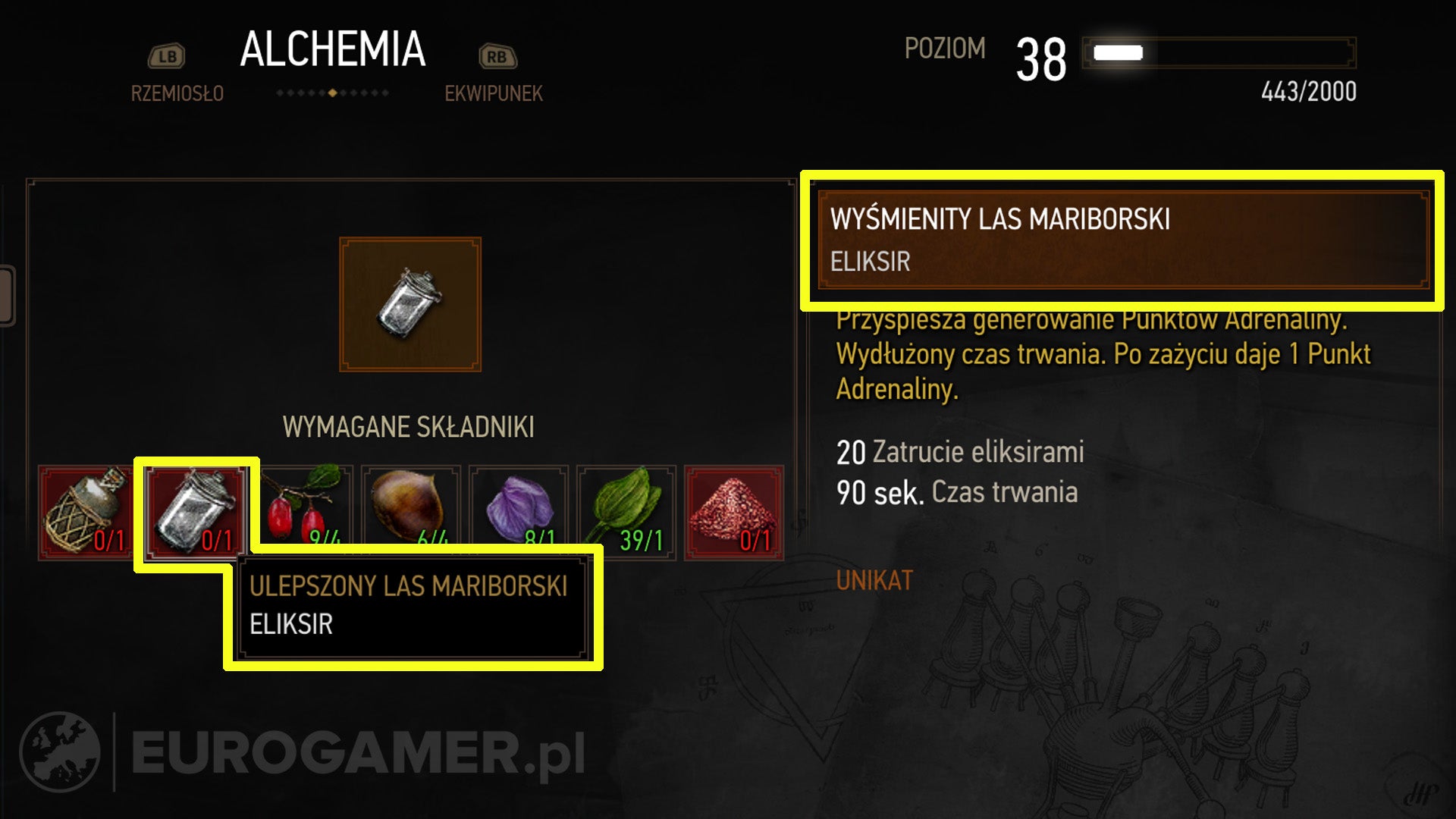
Task: Select the green leaf ingredient
Action: (x=626, y=513)
